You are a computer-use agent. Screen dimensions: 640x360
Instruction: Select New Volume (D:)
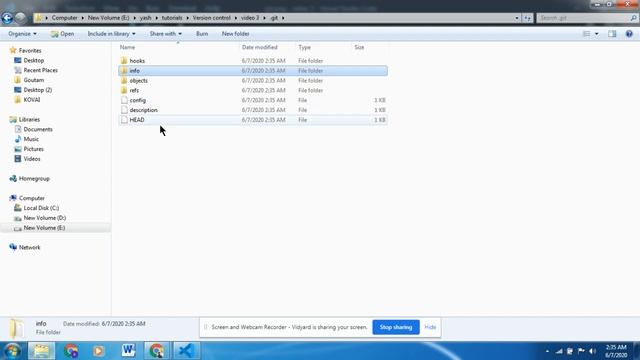pyautogui.click(x=44, y=218)
